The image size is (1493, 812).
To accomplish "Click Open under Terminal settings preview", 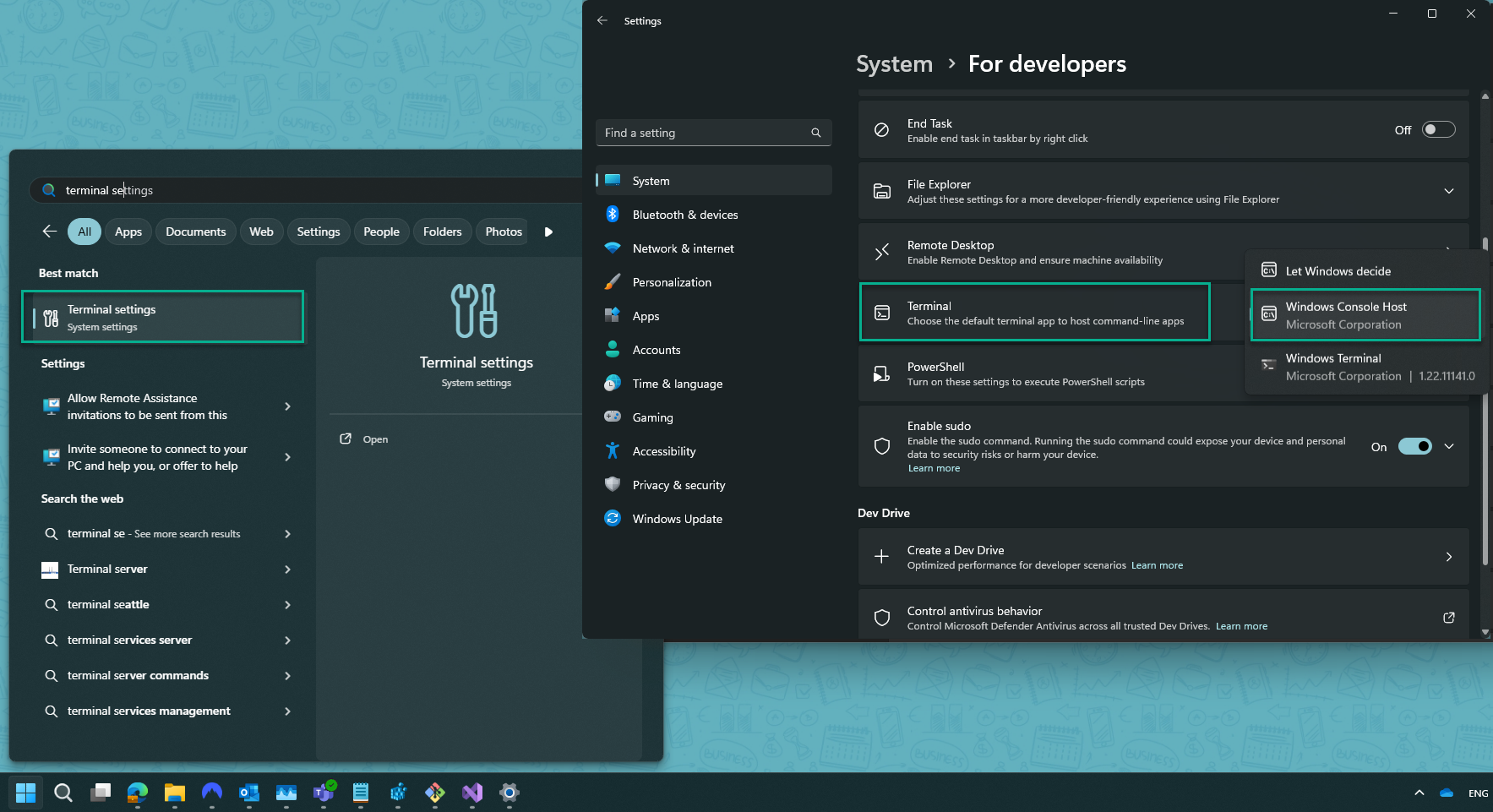I will pyautogui.click(x=364, y=439).
